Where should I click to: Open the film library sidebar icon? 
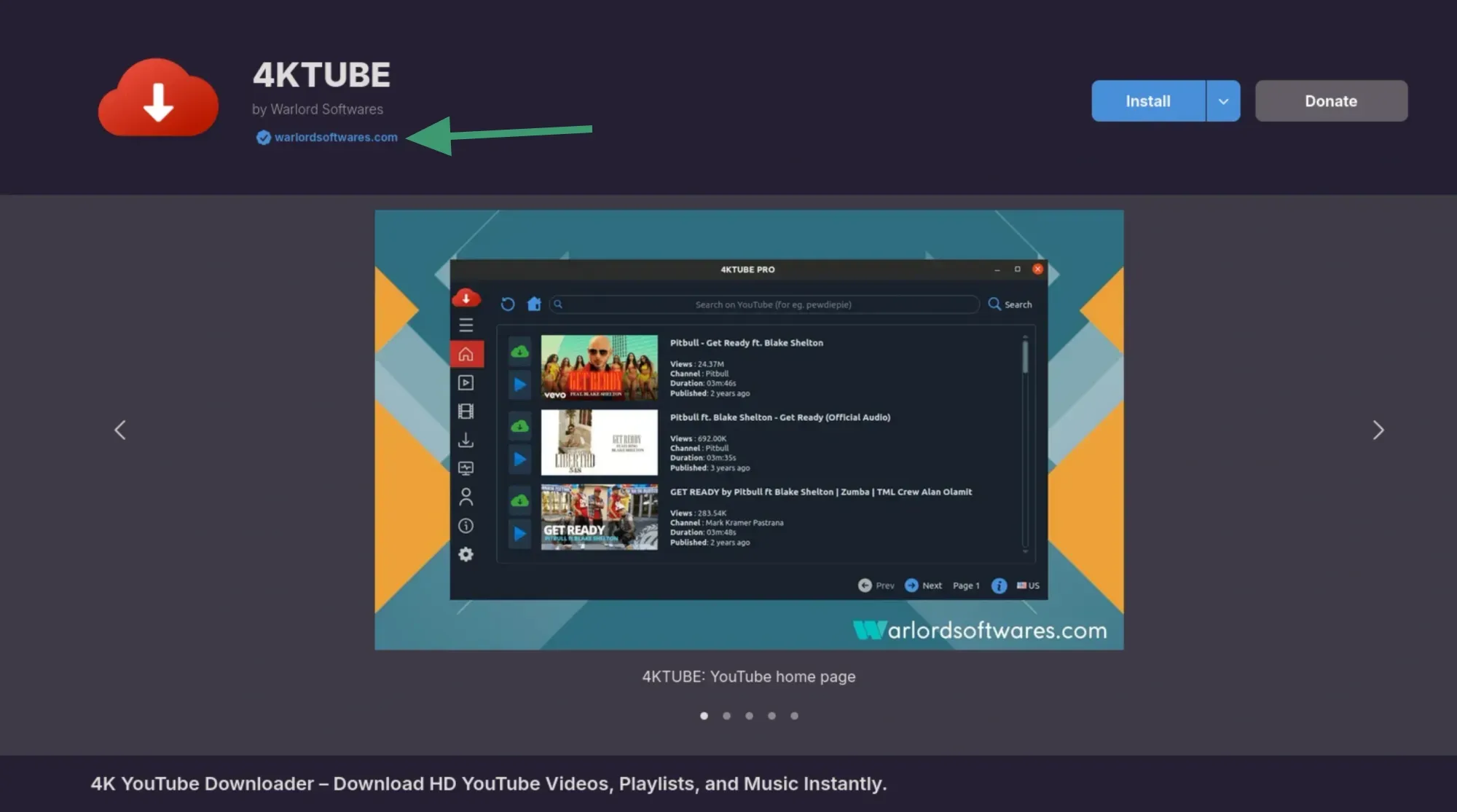tap(466, 411)
